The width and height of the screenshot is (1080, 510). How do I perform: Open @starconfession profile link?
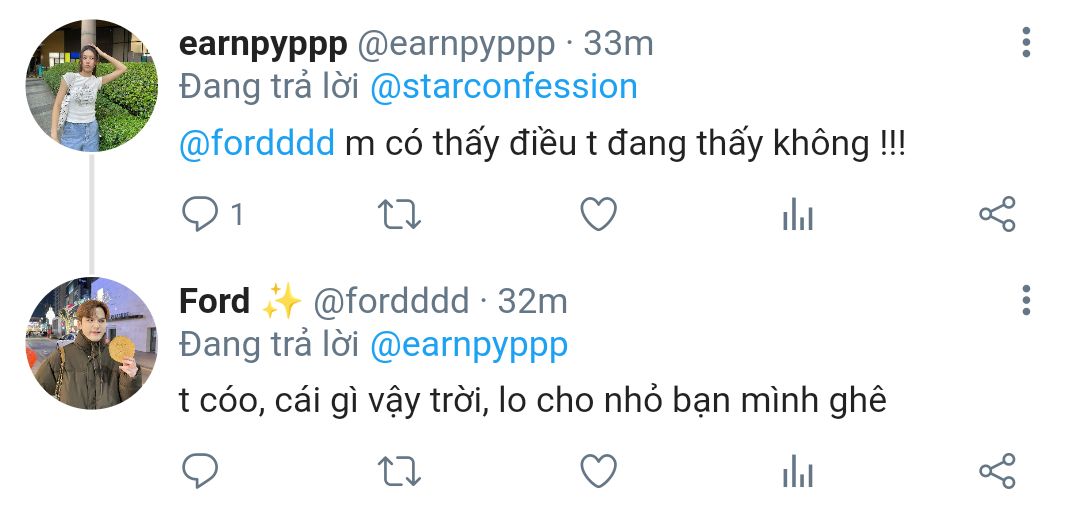pyautogui.click(x=504, y=88)
